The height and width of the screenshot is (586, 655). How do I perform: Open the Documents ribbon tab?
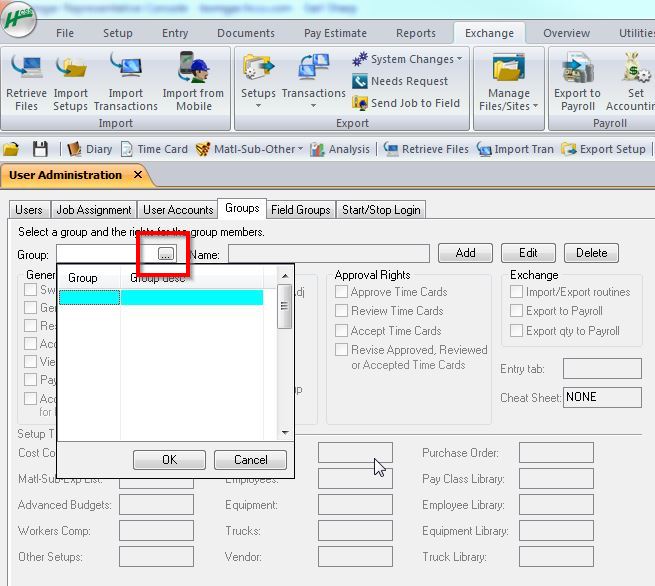tap(246, 33)
